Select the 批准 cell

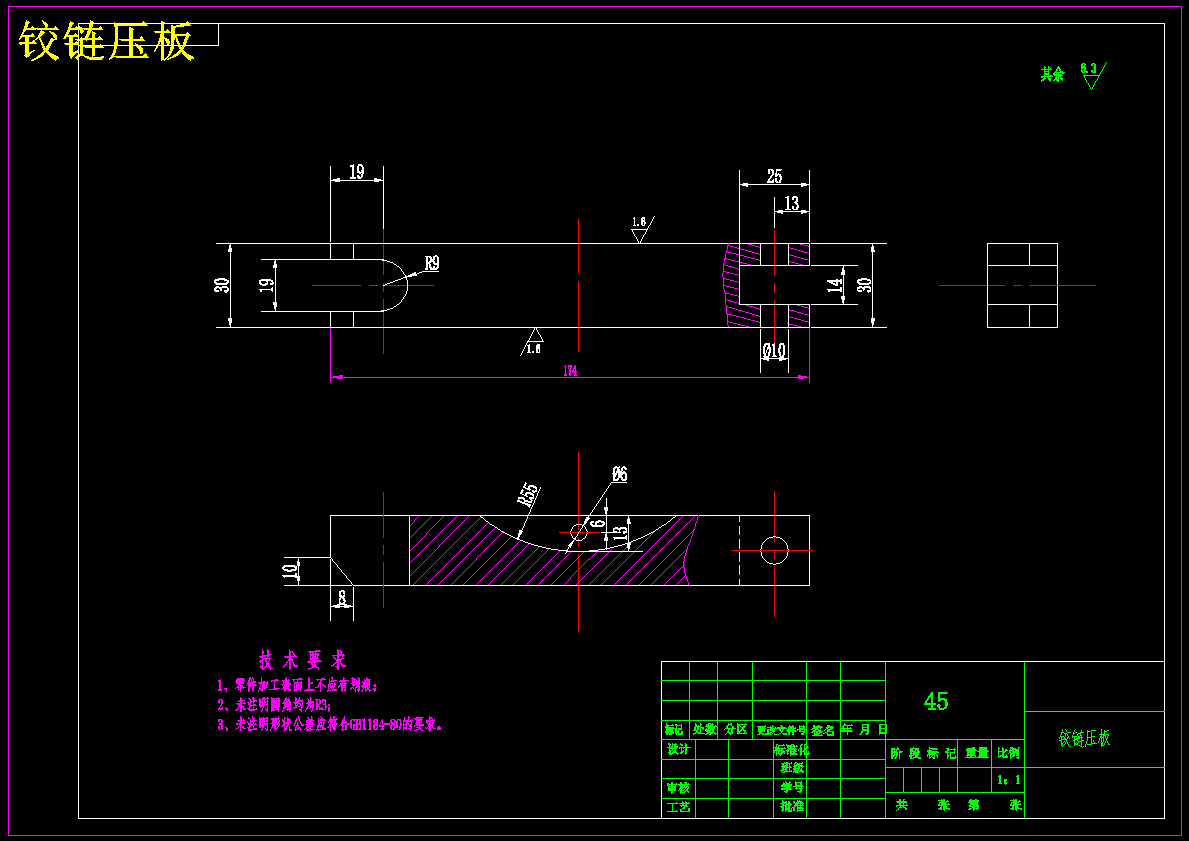coord(792,807)
